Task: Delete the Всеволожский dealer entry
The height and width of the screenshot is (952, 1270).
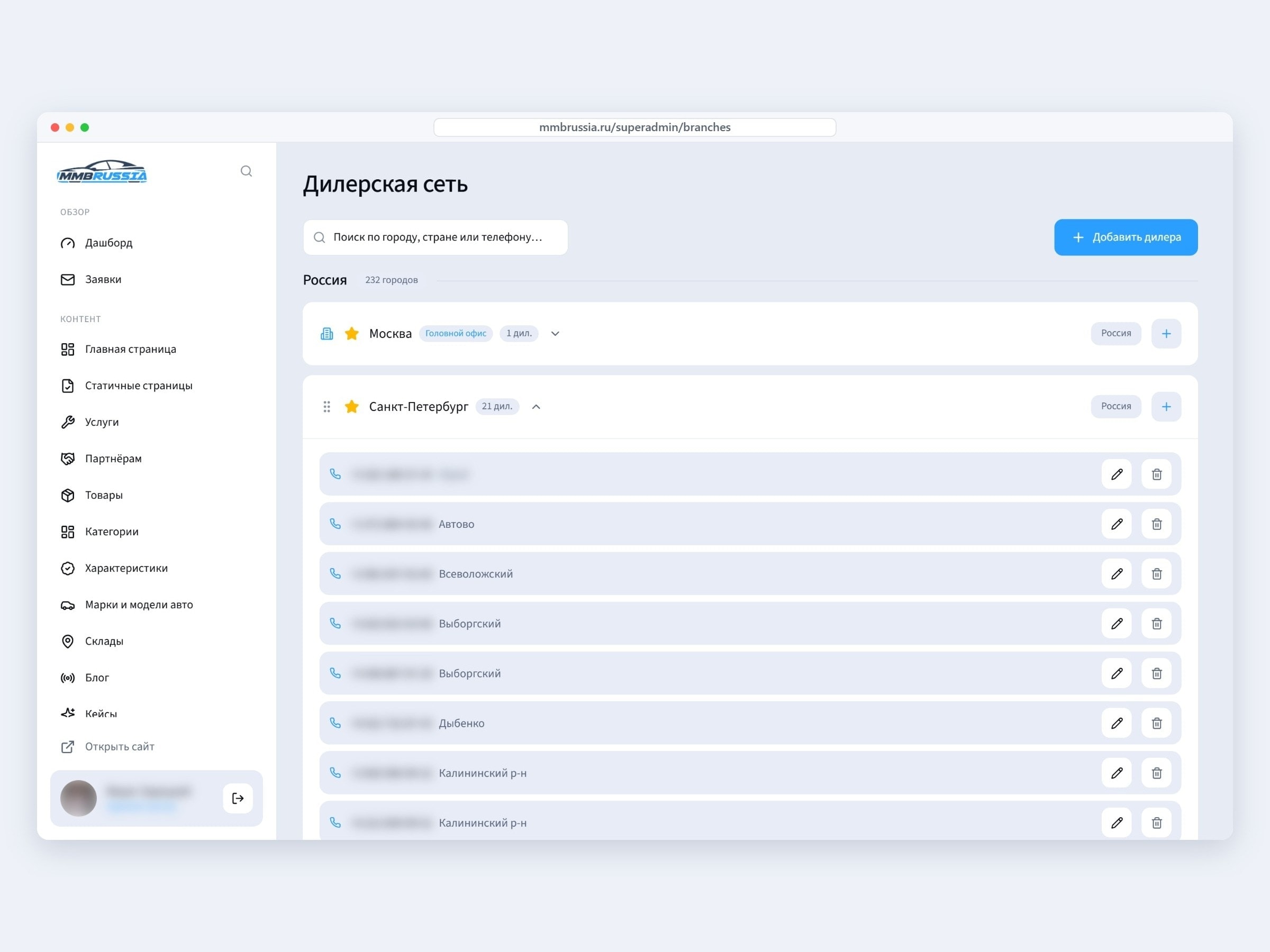Action: click(x=1157, y=574)
